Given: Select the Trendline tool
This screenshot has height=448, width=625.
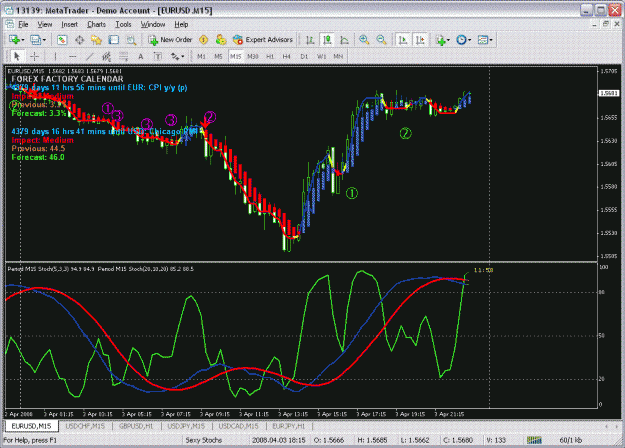Looking at the screenshot, I should [90, 57].
